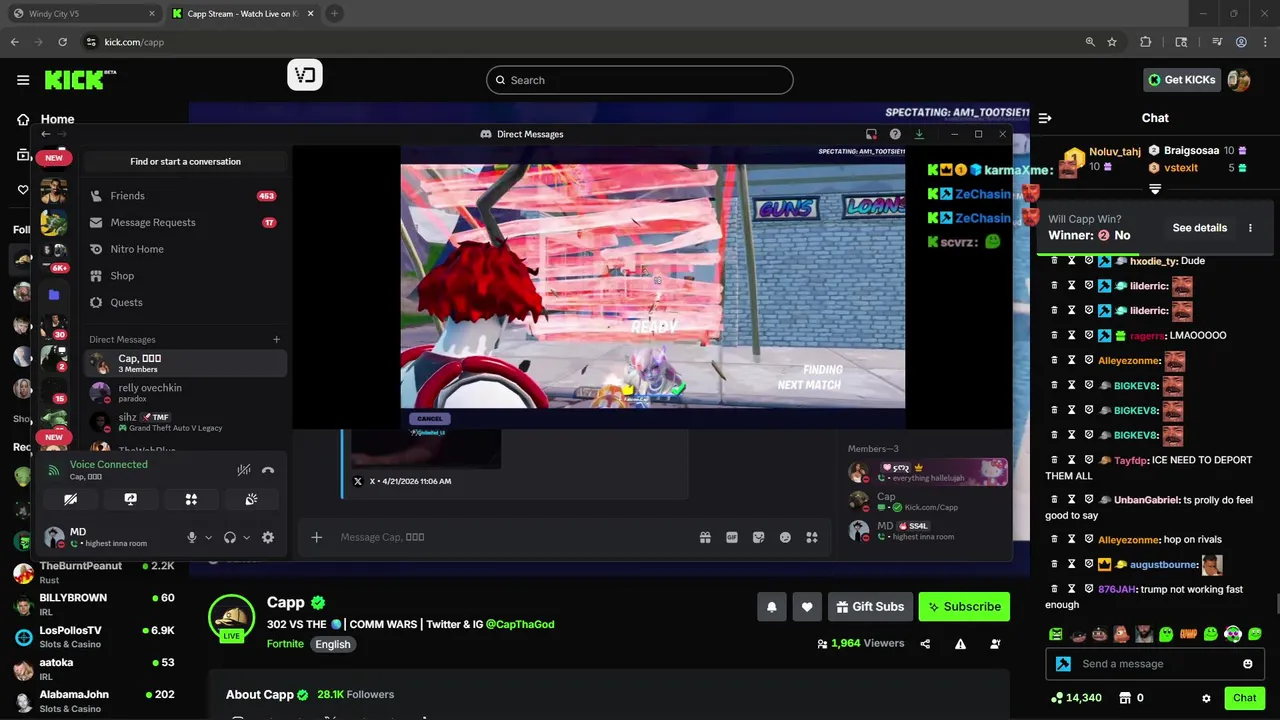This screenshot has height=720, width=1280.
Task: Click Find or start a conversation box
Action: [185, 161]
